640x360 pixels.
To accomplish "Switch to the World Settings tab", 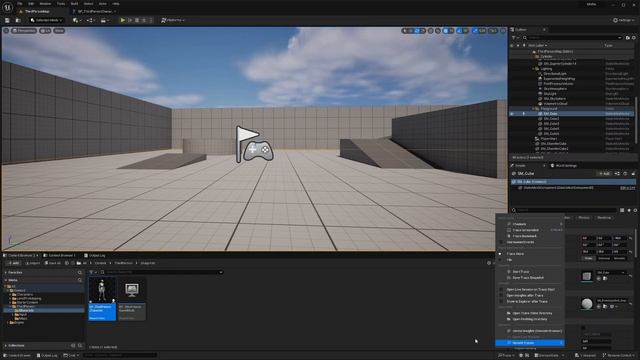I will pyautogui.click(x=564, y=166).
